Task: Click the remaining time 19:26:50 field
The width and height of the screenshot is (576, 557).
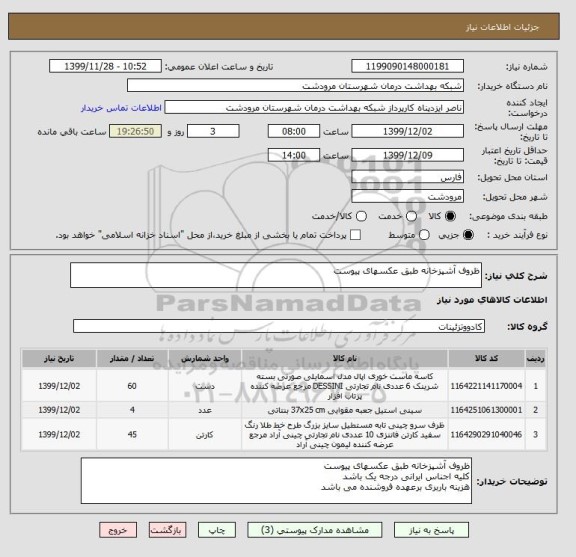Action: [136, 131]
